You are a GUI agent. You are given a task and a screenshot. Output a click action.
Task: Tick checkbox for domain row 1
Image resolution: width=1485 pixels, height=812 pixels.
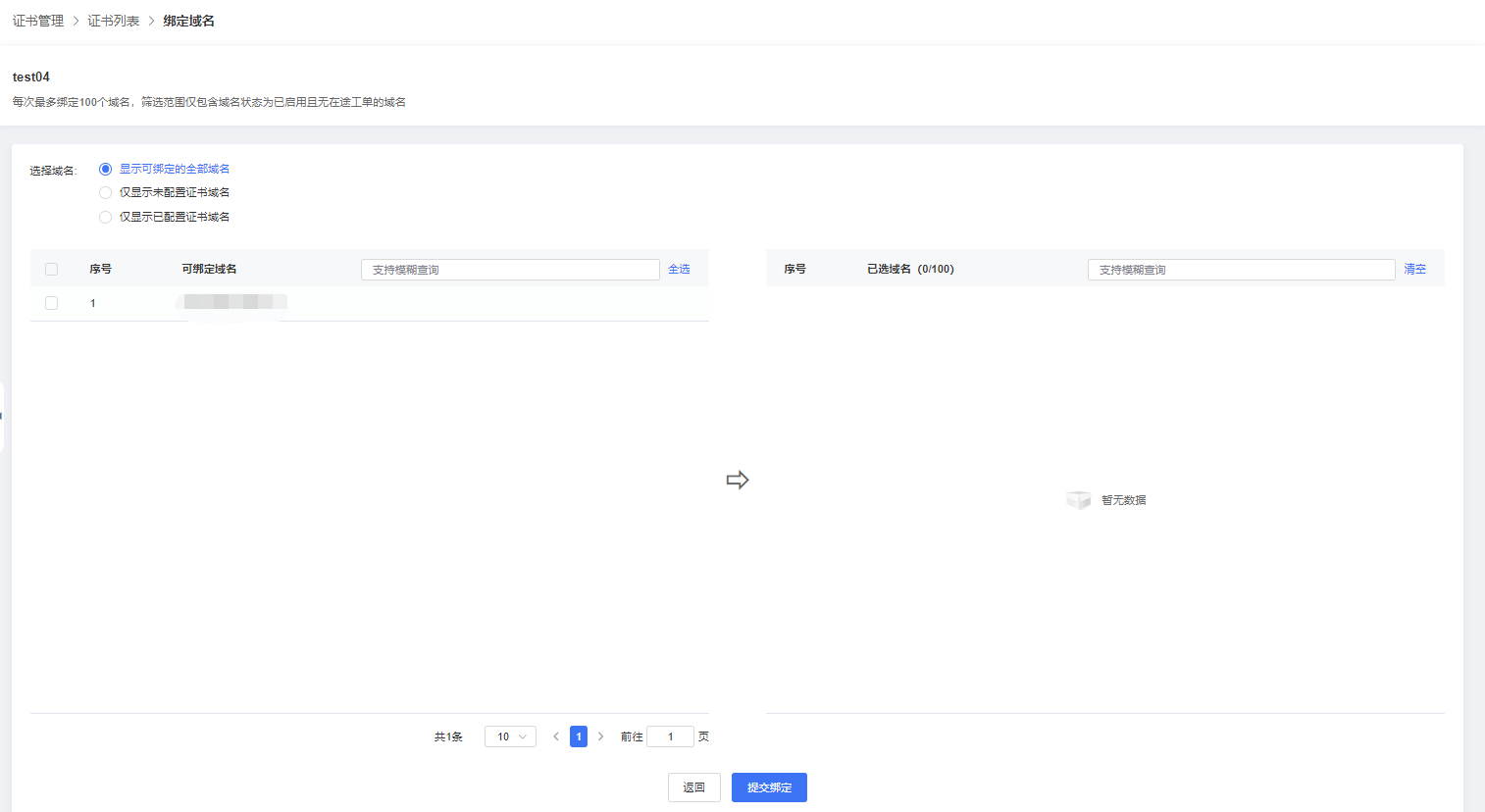(52, 303)
